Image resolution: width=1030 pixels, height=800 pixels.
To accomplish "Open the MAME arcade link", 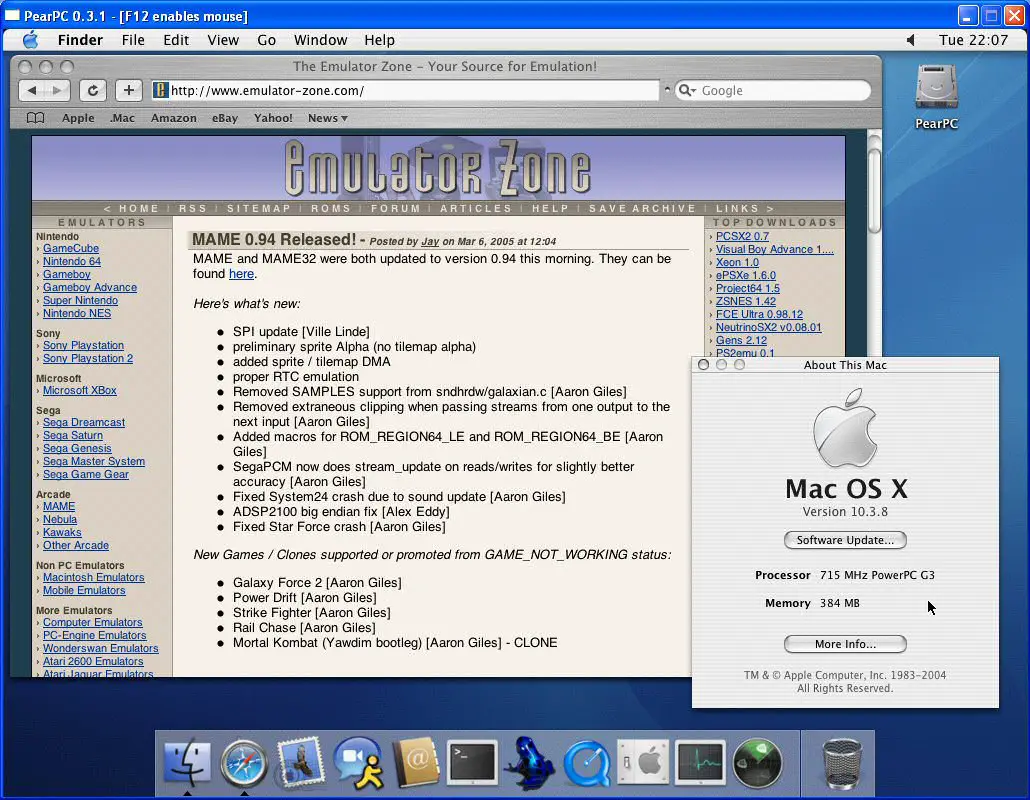I will tap(59, 506).
